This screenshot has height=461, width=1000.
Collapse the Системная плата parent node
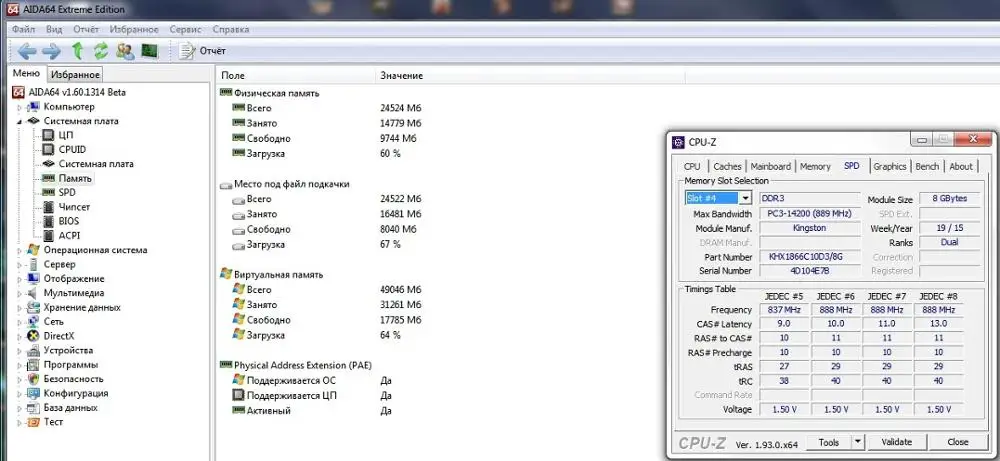[19, 121]
